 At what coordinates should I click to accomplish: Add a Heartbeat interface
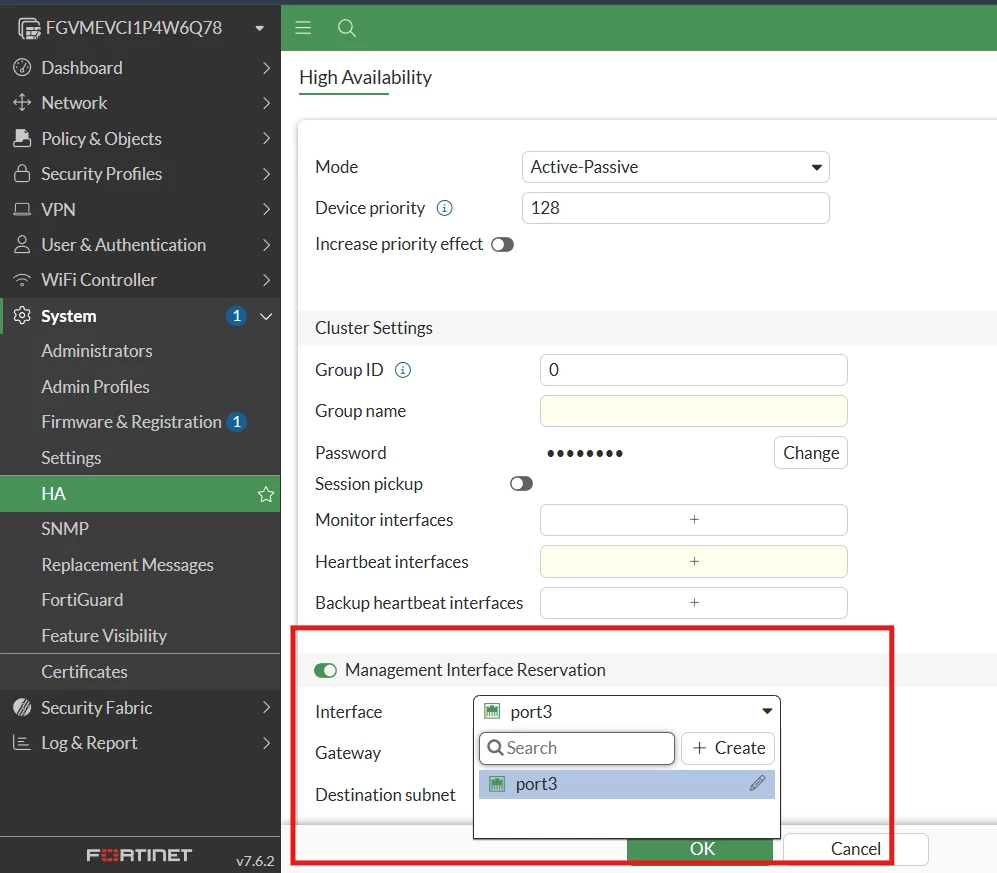(694, 561)
